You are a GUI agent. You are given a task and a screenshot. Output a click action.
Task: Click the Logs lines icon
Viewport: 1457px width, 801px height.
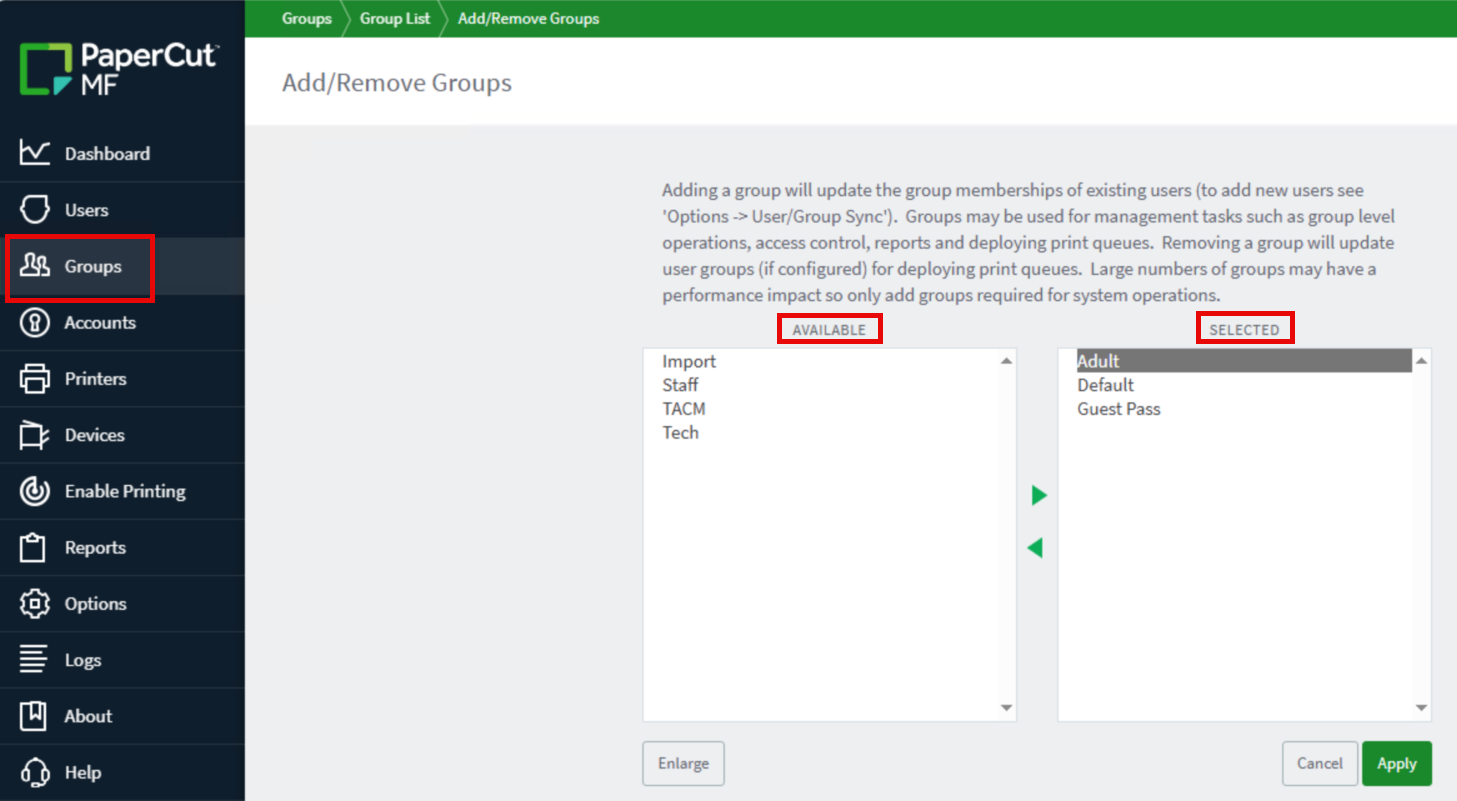(x=35, y=660)
